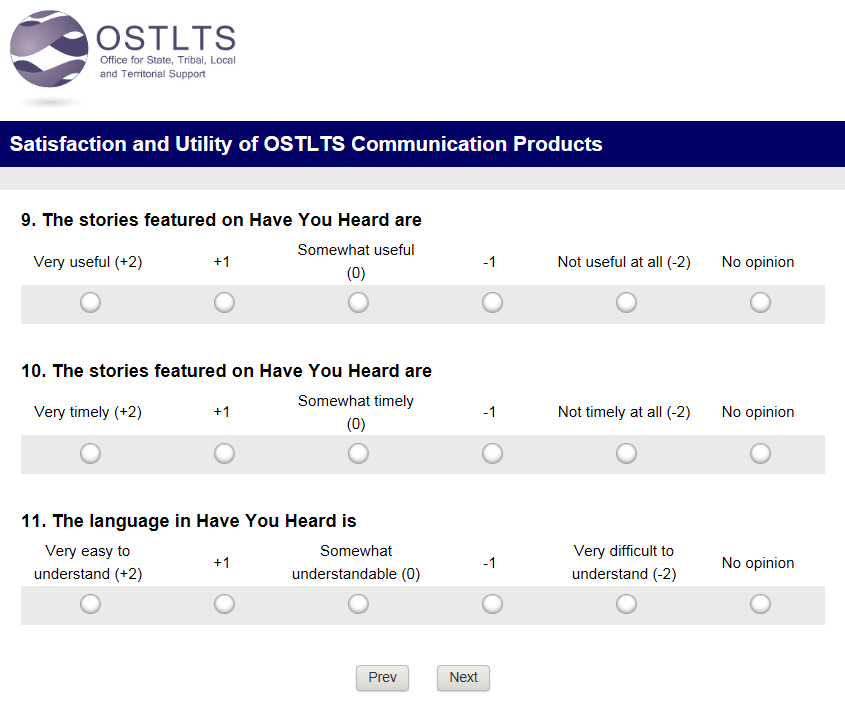Choose 'No opinion' for question 11
This screenshot has width=845, height=715.
pyautogui.click(x=760, y=604)
